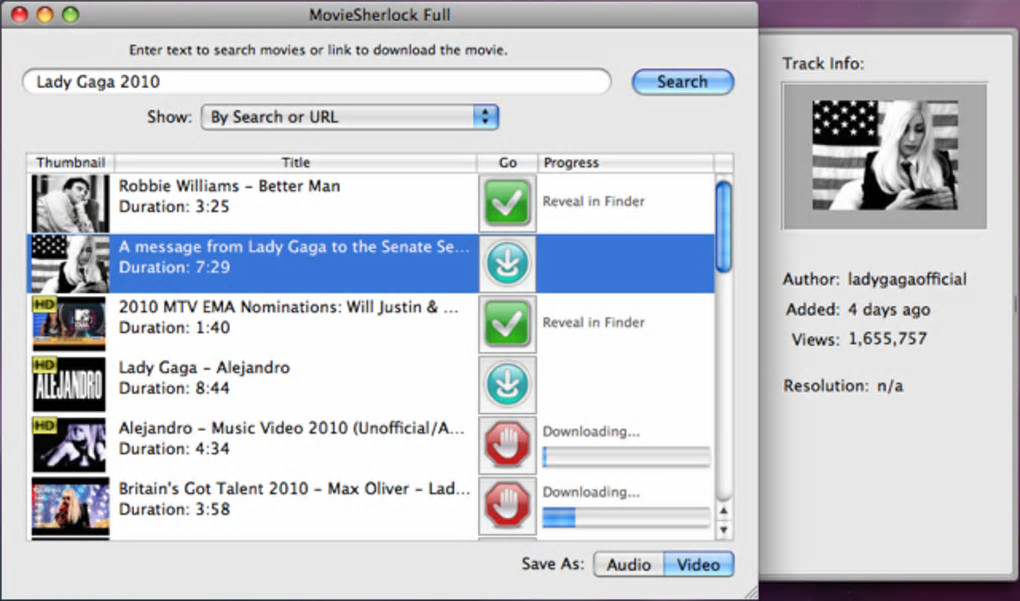Viewport: 1020px width, 601px height.
Task: Download the Lady Gaga Senate message video
Action: (507, 263)
